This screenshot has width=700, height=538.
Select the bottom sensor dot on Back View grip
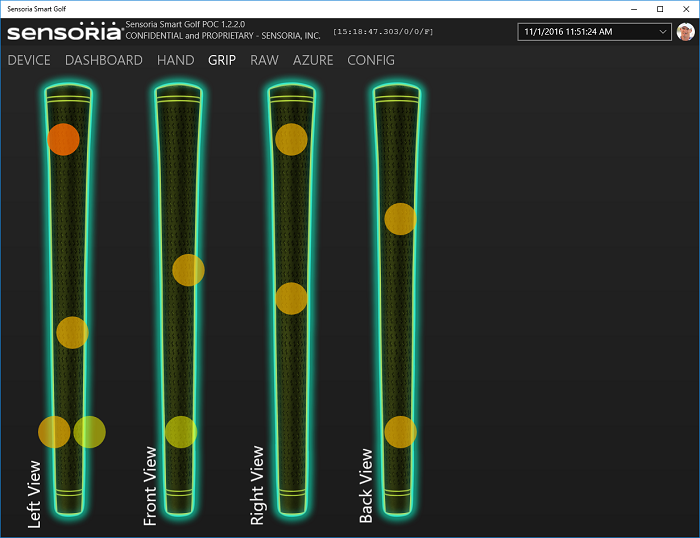400,432
